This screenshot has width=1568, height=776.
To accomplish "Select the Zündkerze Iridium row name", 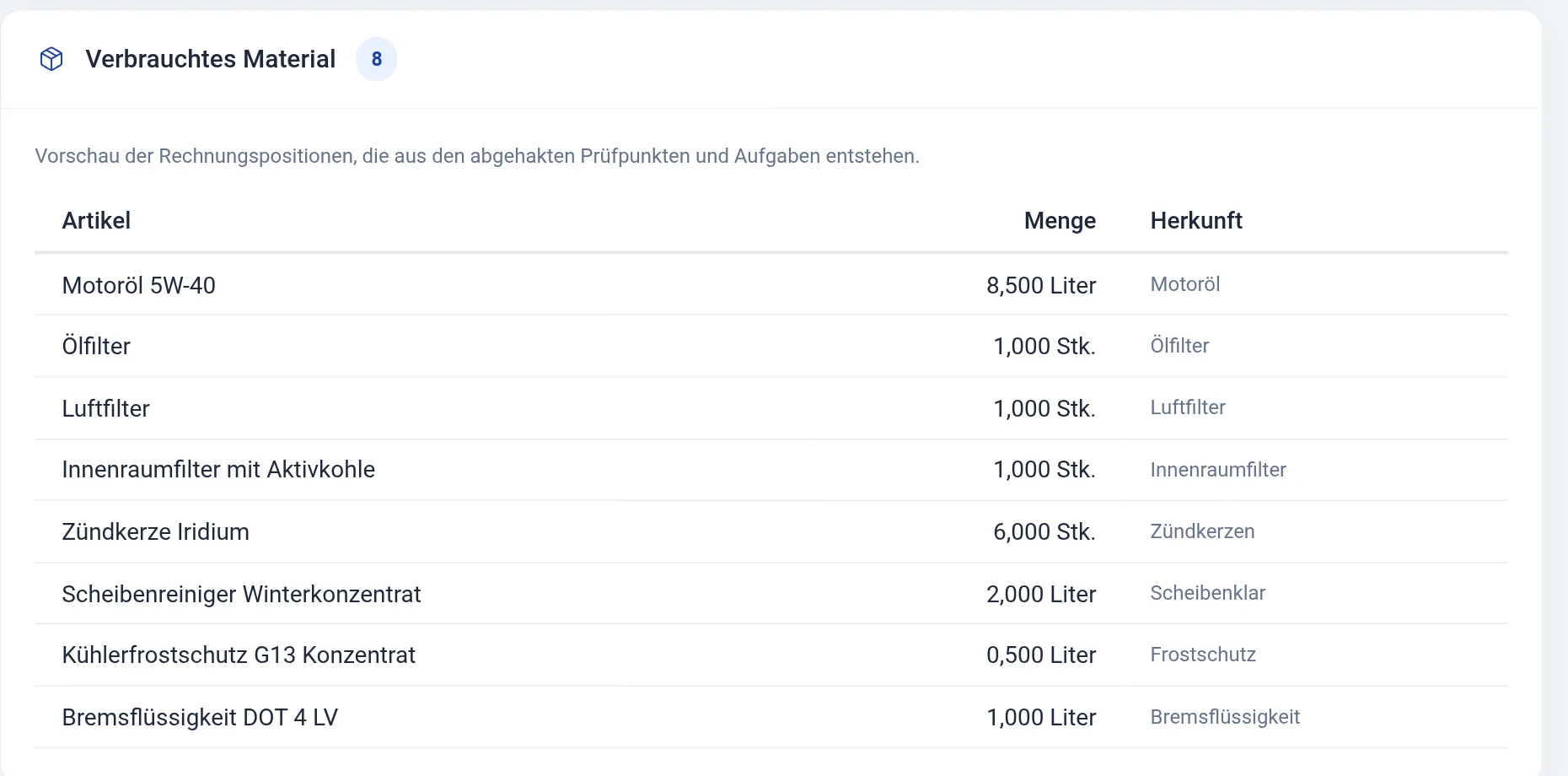I will tap(156, 531).
